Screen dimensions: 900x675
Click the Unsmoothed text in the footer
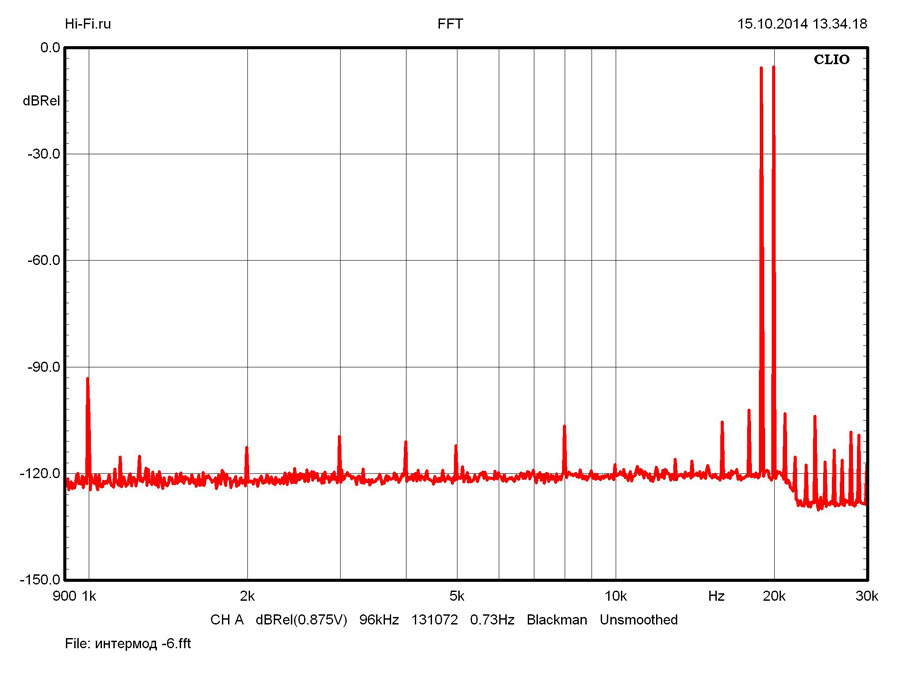point(638,620)
